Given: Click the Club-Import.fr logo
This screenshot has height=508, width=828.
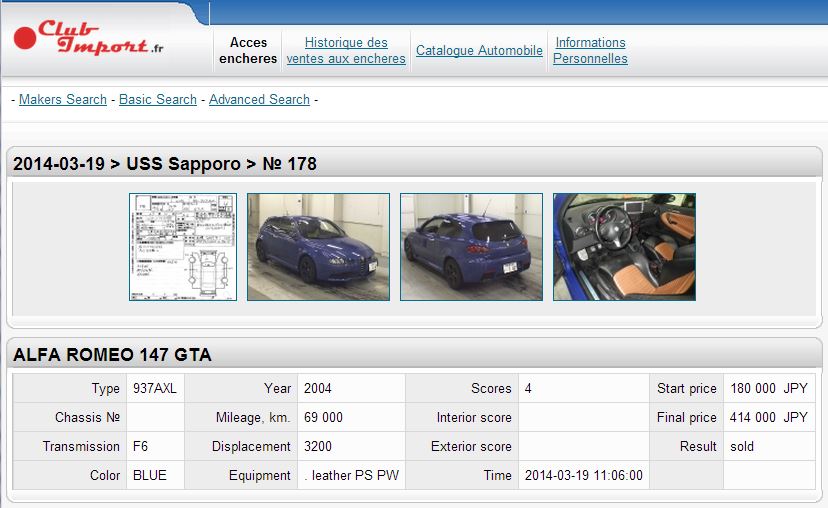Looking at the screenshot, I should coord(88,42).
